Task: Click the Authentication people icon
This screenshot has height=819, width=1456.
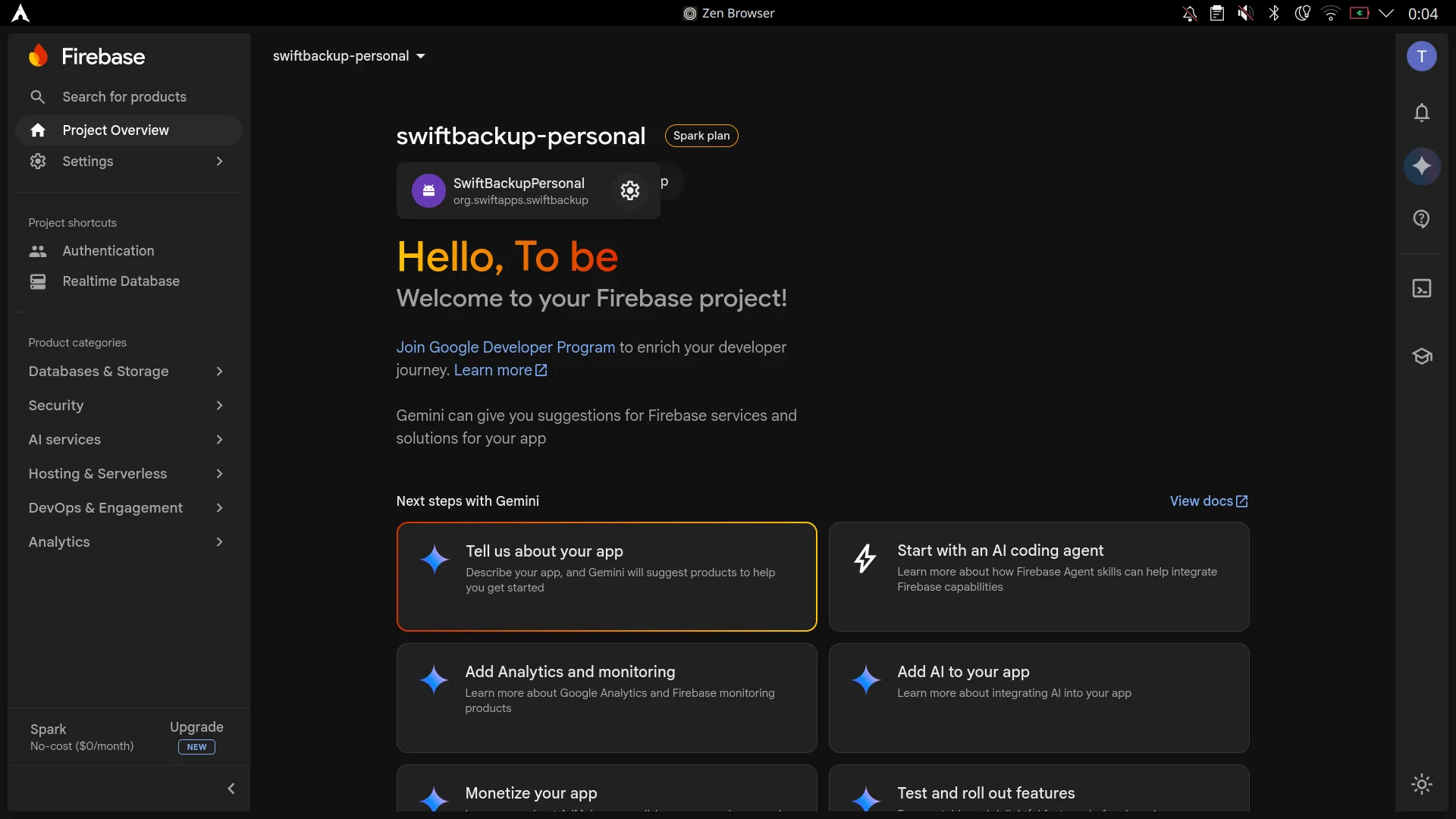Action: click(38, 251)
